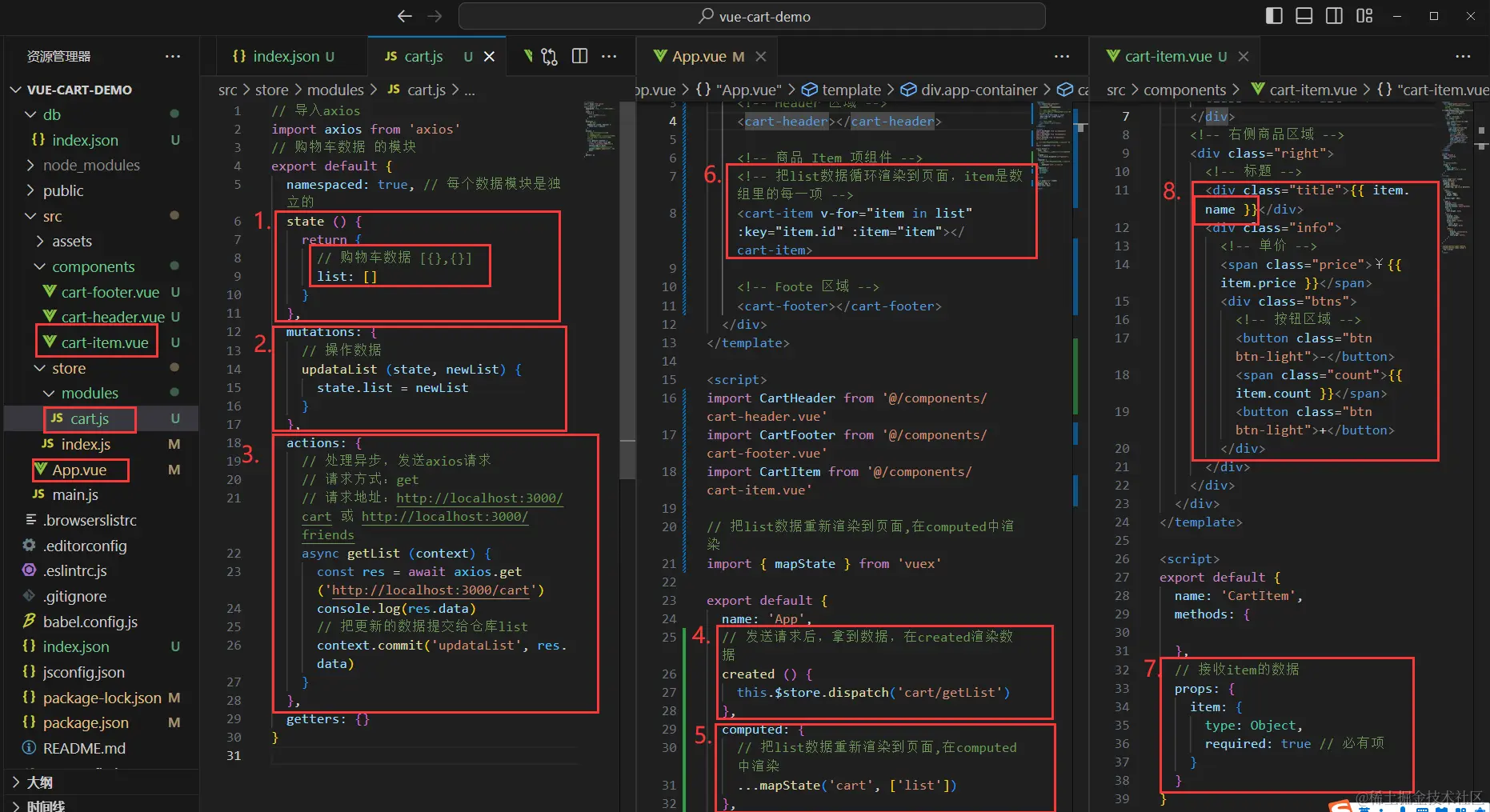
Task: Open .gitignore file
Action: click(x=74, y=596)
